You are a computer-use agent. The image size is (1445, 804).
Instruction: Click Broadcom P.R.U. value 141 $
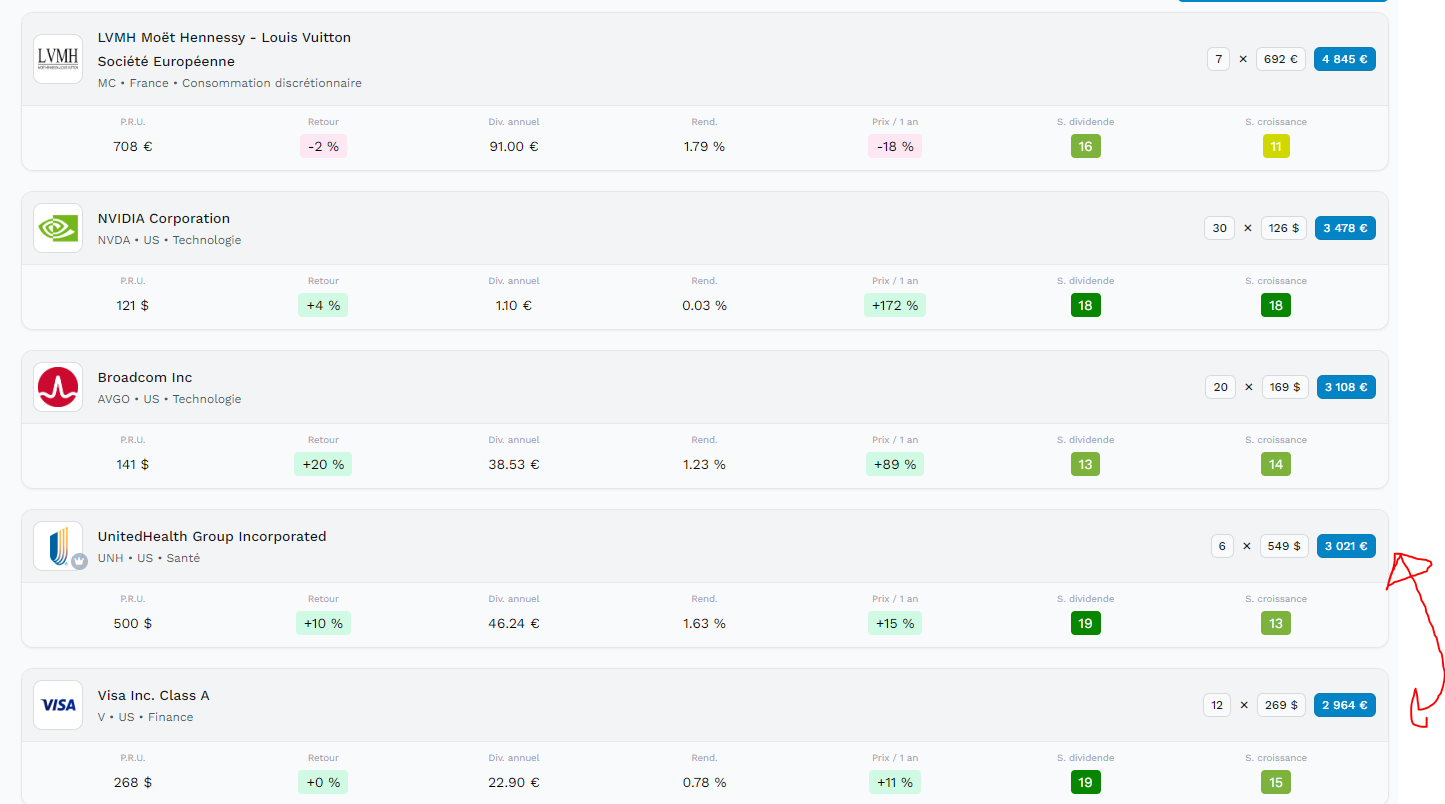click(133, 464)
